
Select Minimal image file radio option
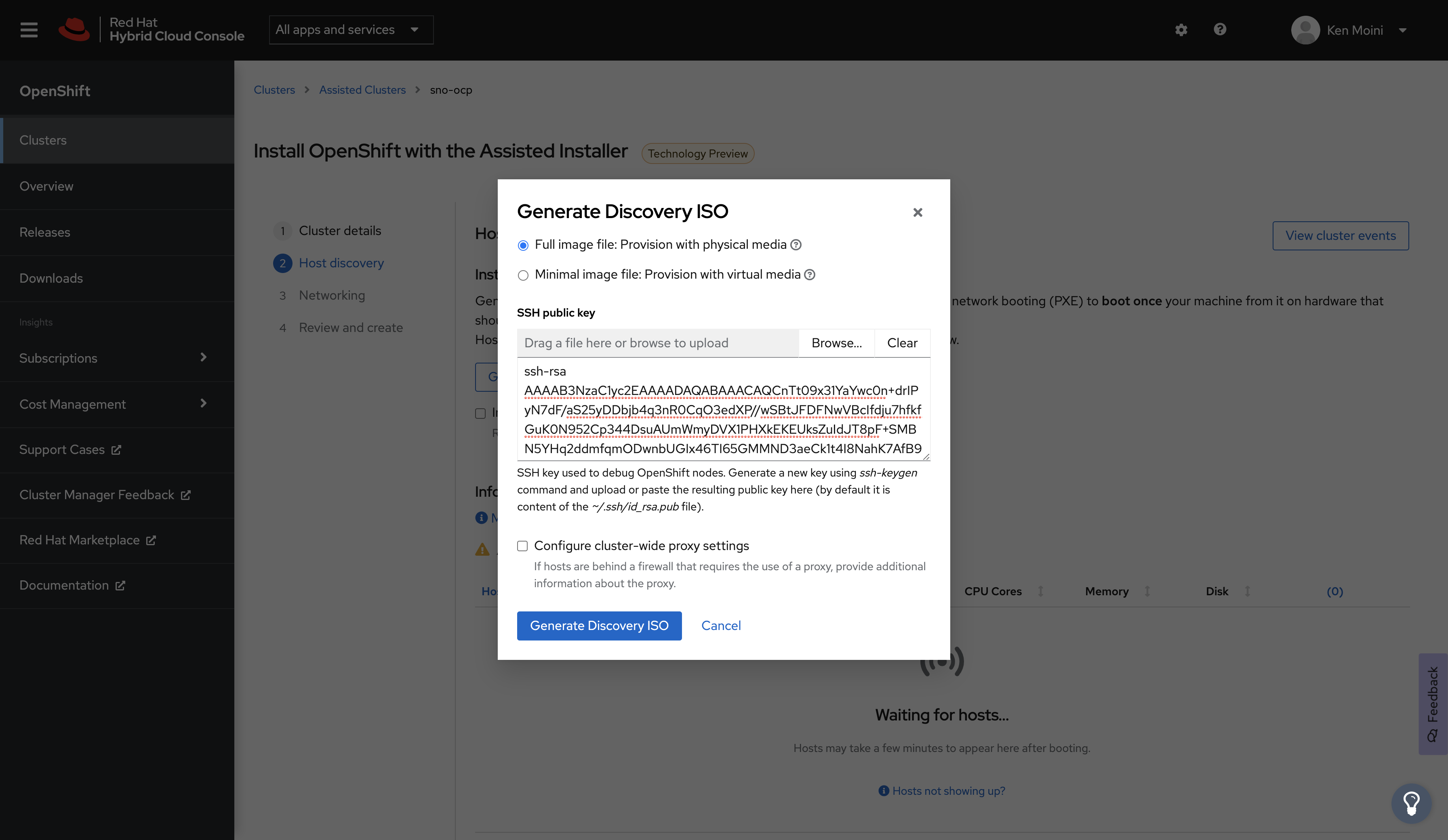point(523,275)
